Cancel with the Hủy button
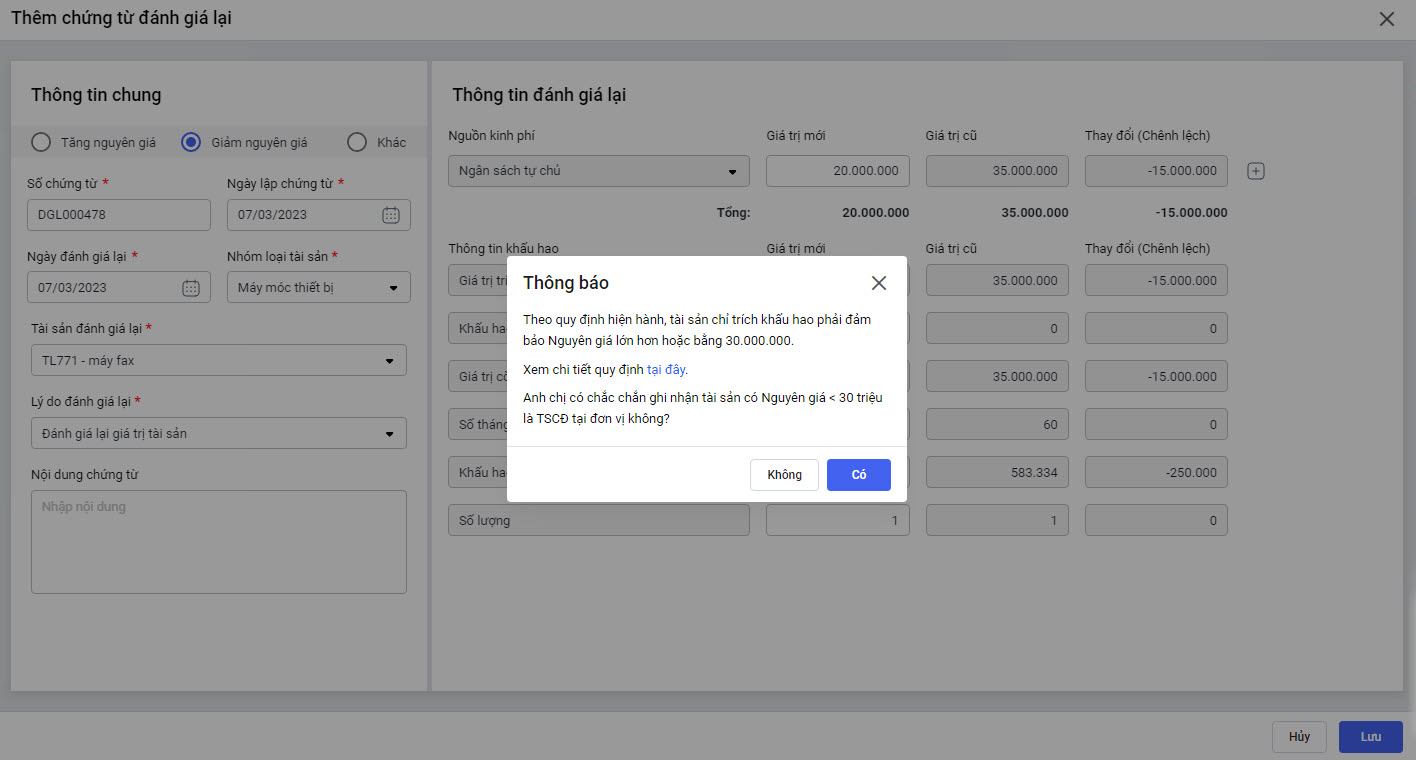Screen dimensions: 1416x760 pos(1299,737)
